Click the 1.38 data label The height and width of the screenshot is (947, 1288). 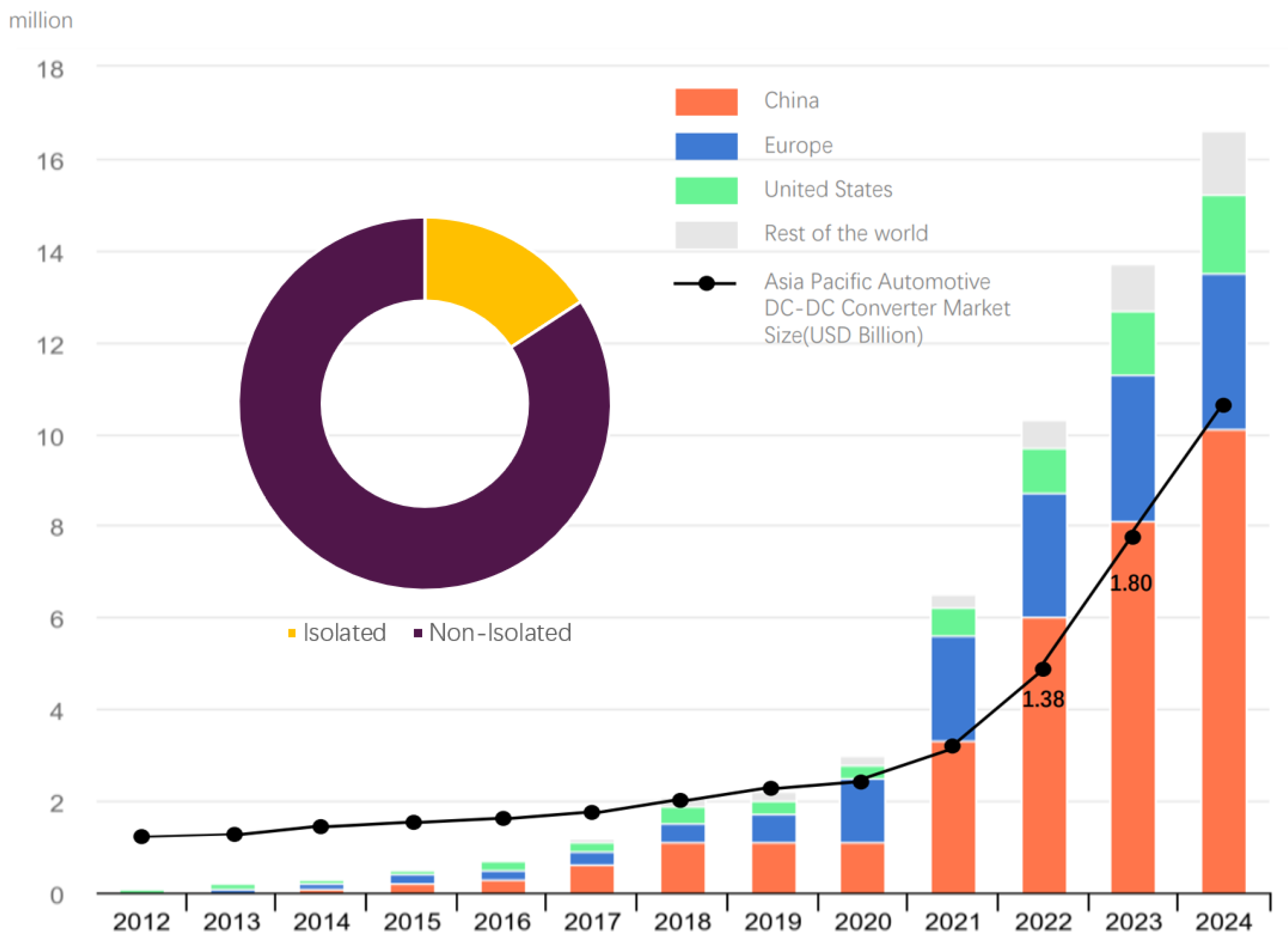pos(1043,700)
